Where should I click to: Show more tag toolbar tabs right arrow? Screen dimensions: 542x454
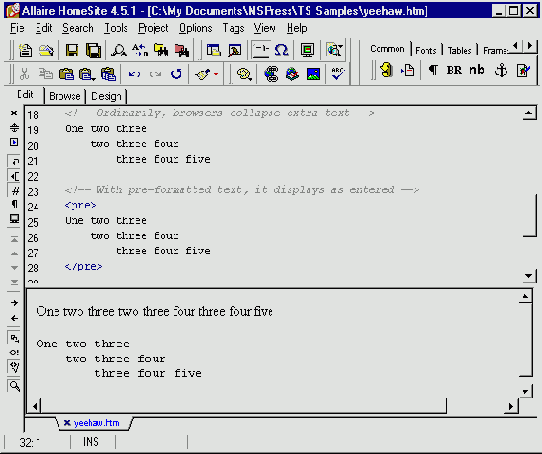coord(530,45)
